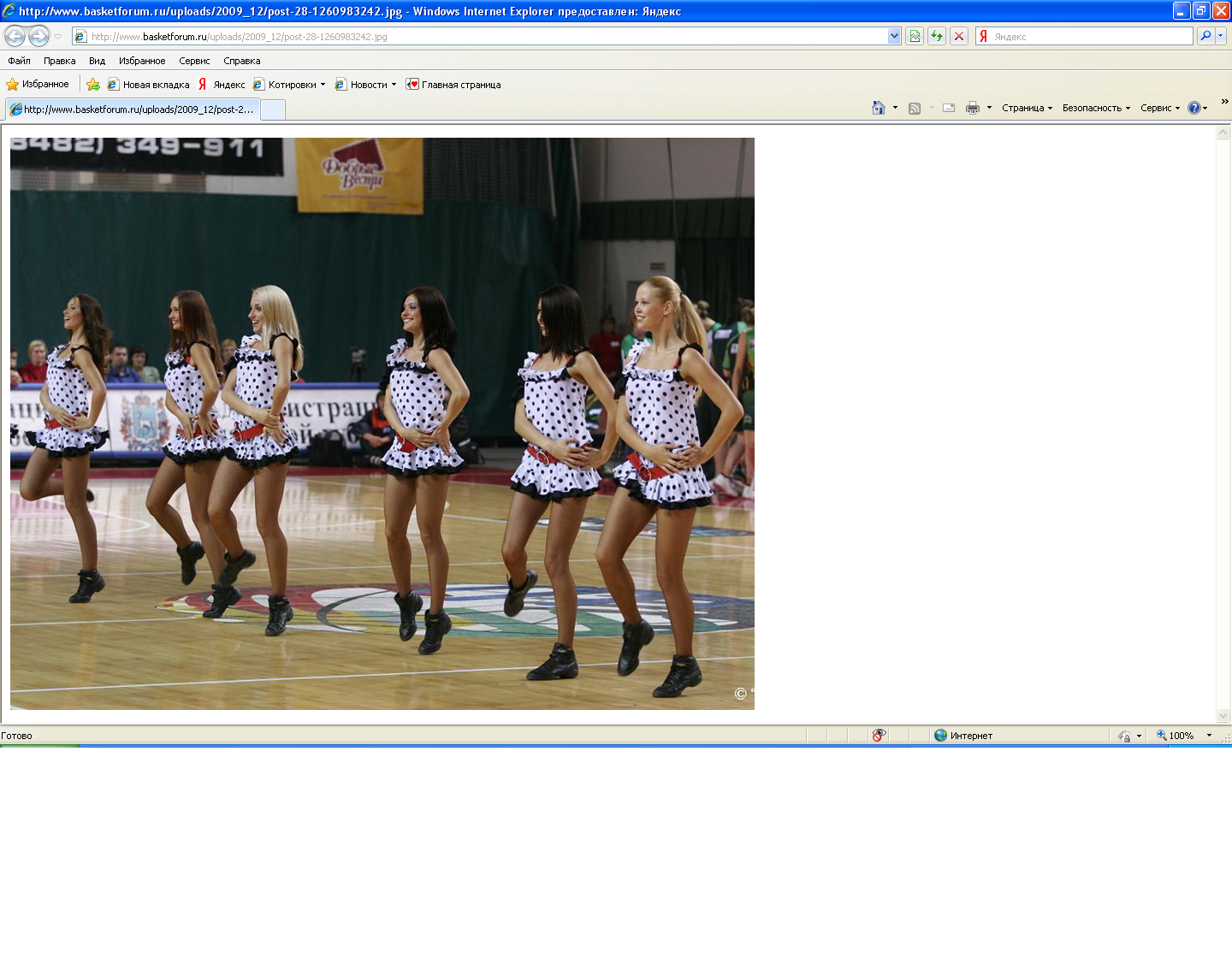
Task: Open the Страница dropdown menu
Action: [1027, 108]
